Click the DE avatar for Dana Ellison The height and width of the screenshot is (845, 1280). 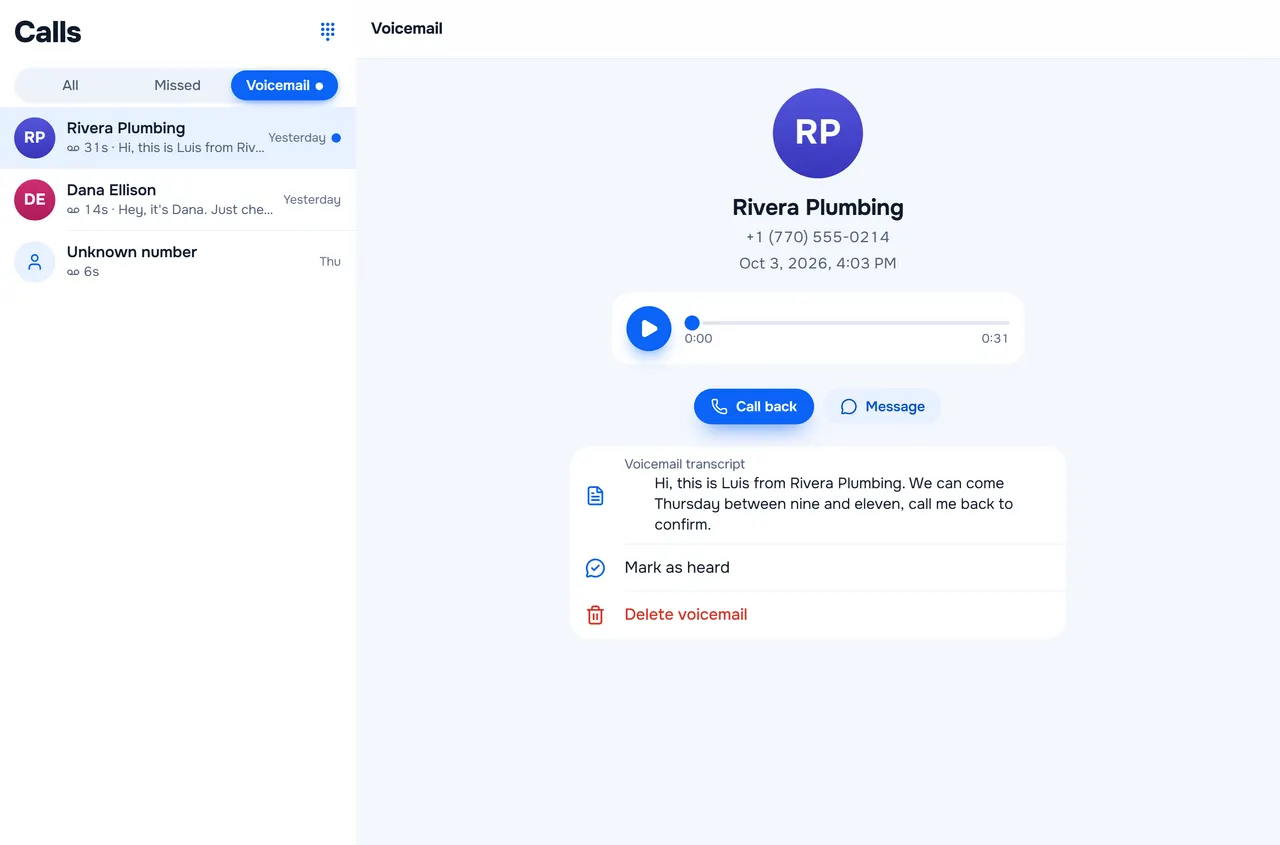click(35, 200)
